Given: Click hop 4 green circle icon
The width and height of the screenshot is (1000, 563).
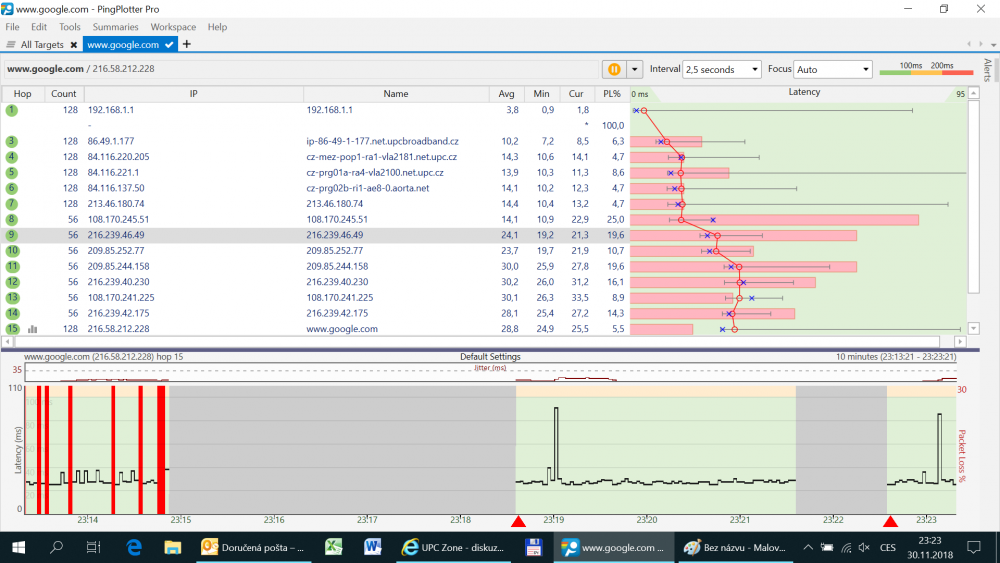Looking at the screenshot, I should (11, 157).
